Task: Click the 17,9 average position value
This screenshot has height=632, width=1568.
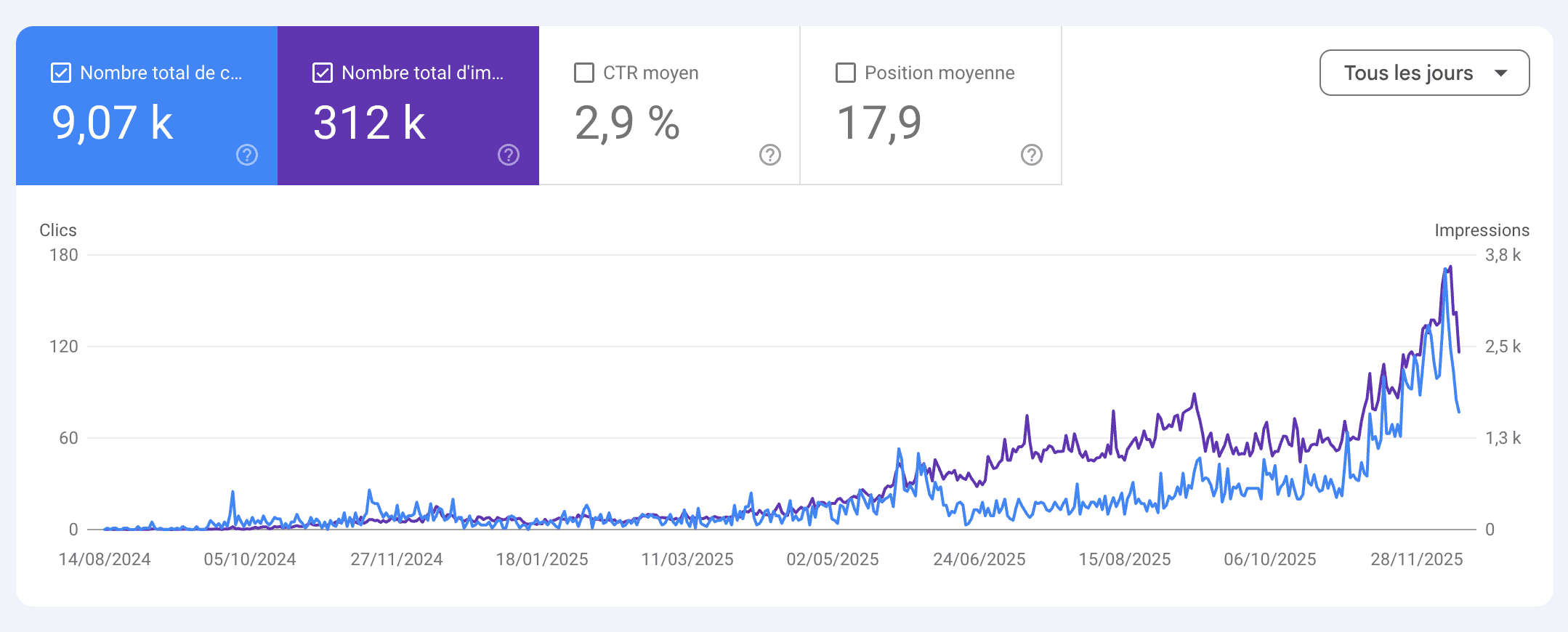Action: (x=879, y=122)
